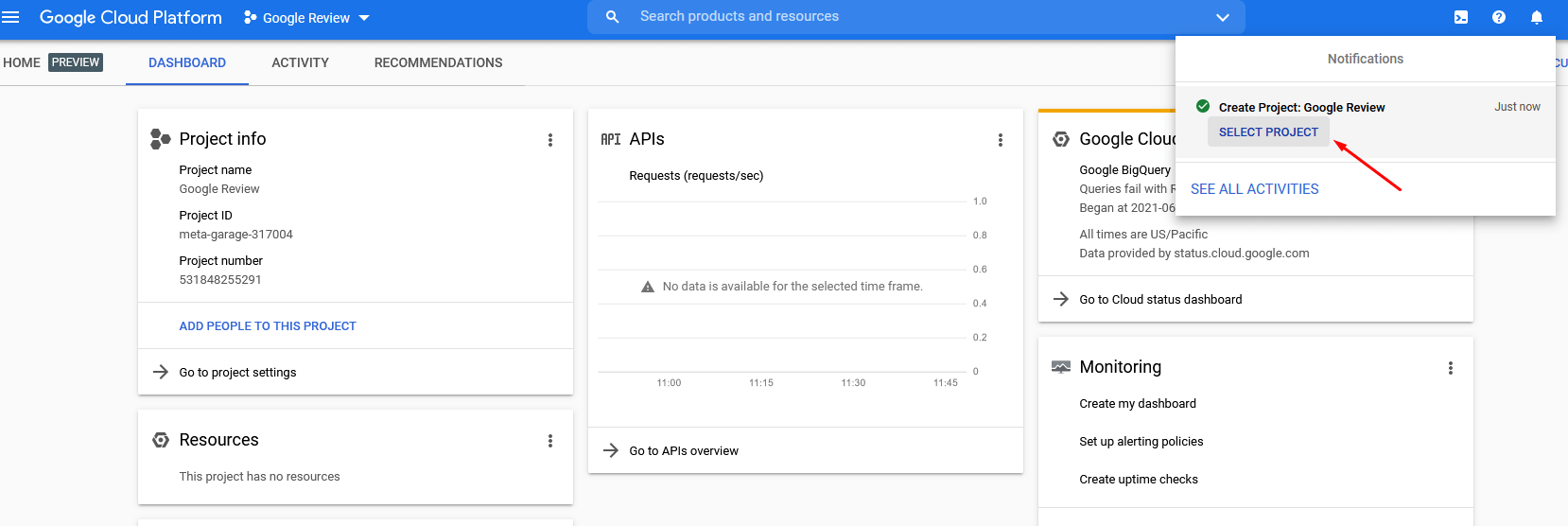Open the Google Review project selector
The image size is (1568, 526).
[306, 18]
